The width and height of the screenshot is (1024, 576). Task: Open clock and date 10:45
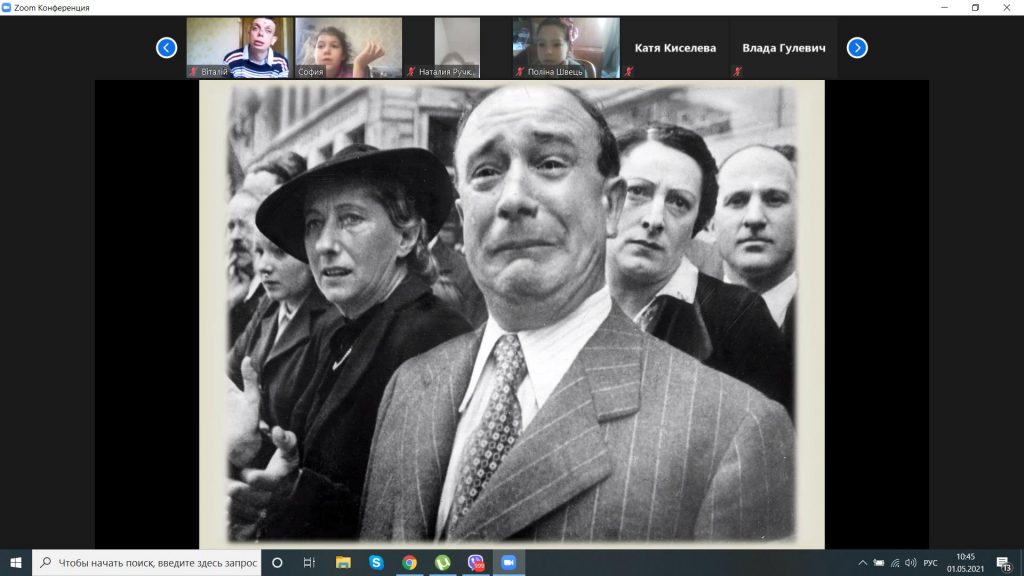click(965, 563)
